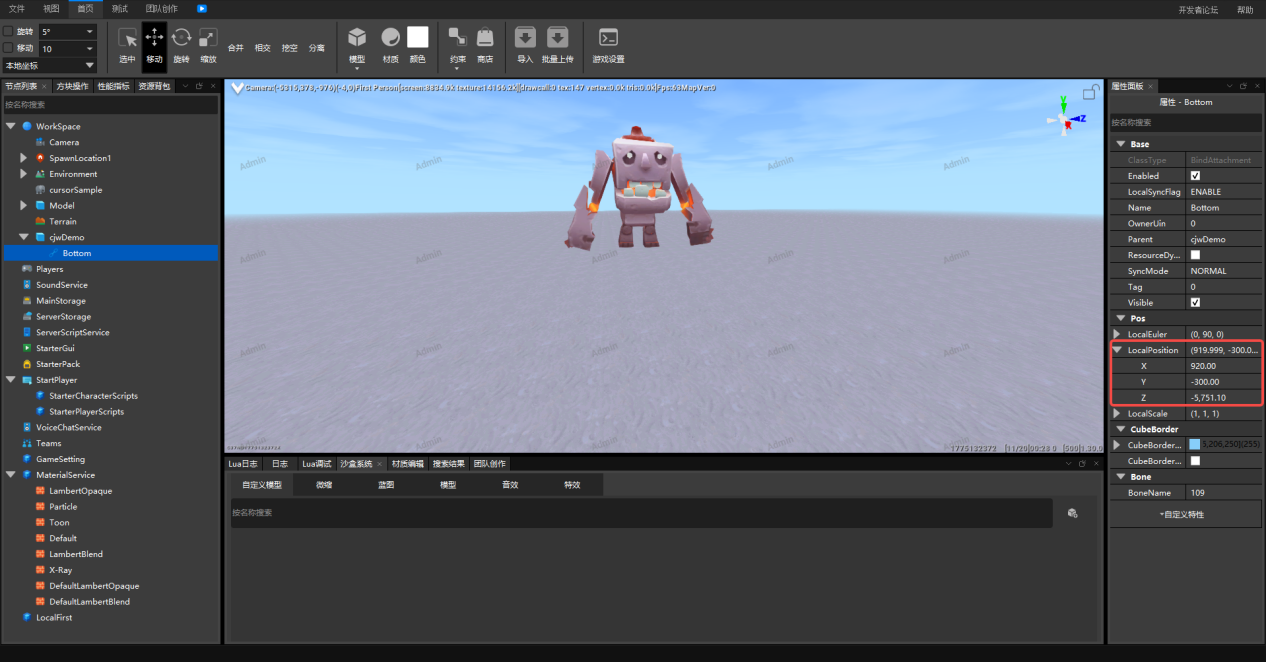Select the 蓝图 sandbox category

click(386, 485)
